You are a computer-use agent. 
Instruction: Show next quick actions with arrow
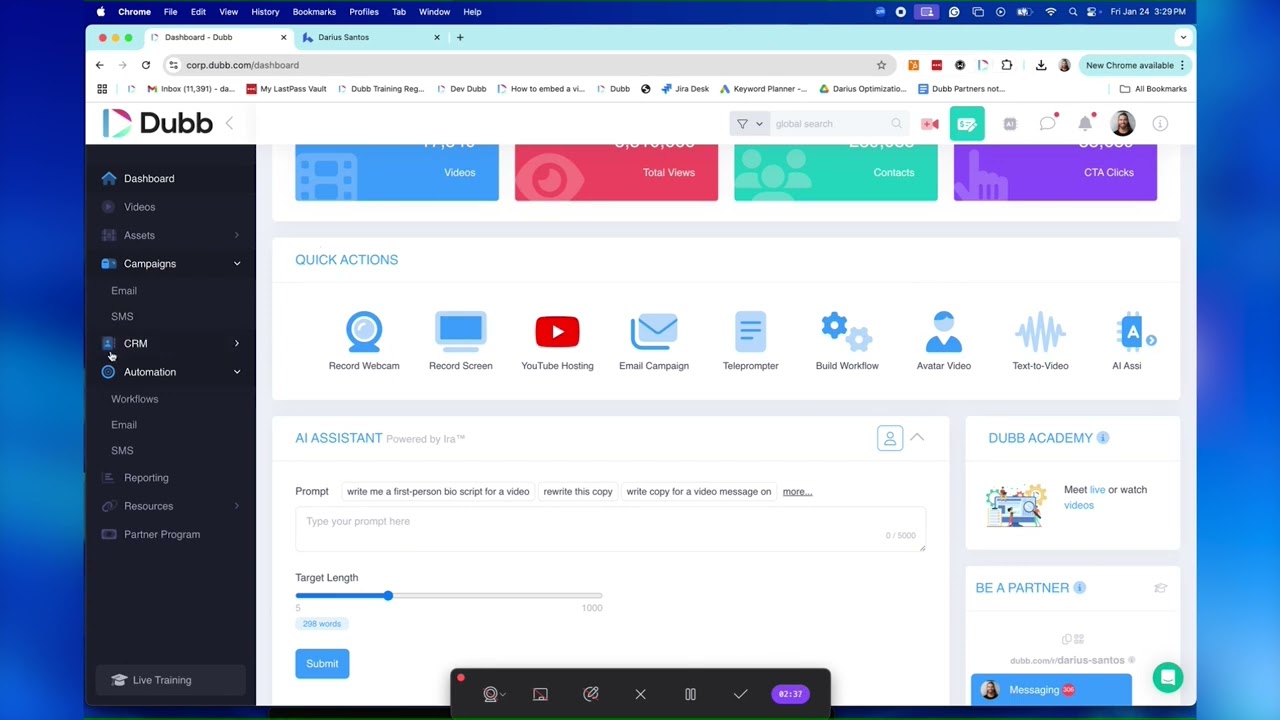coord(1151,341)
